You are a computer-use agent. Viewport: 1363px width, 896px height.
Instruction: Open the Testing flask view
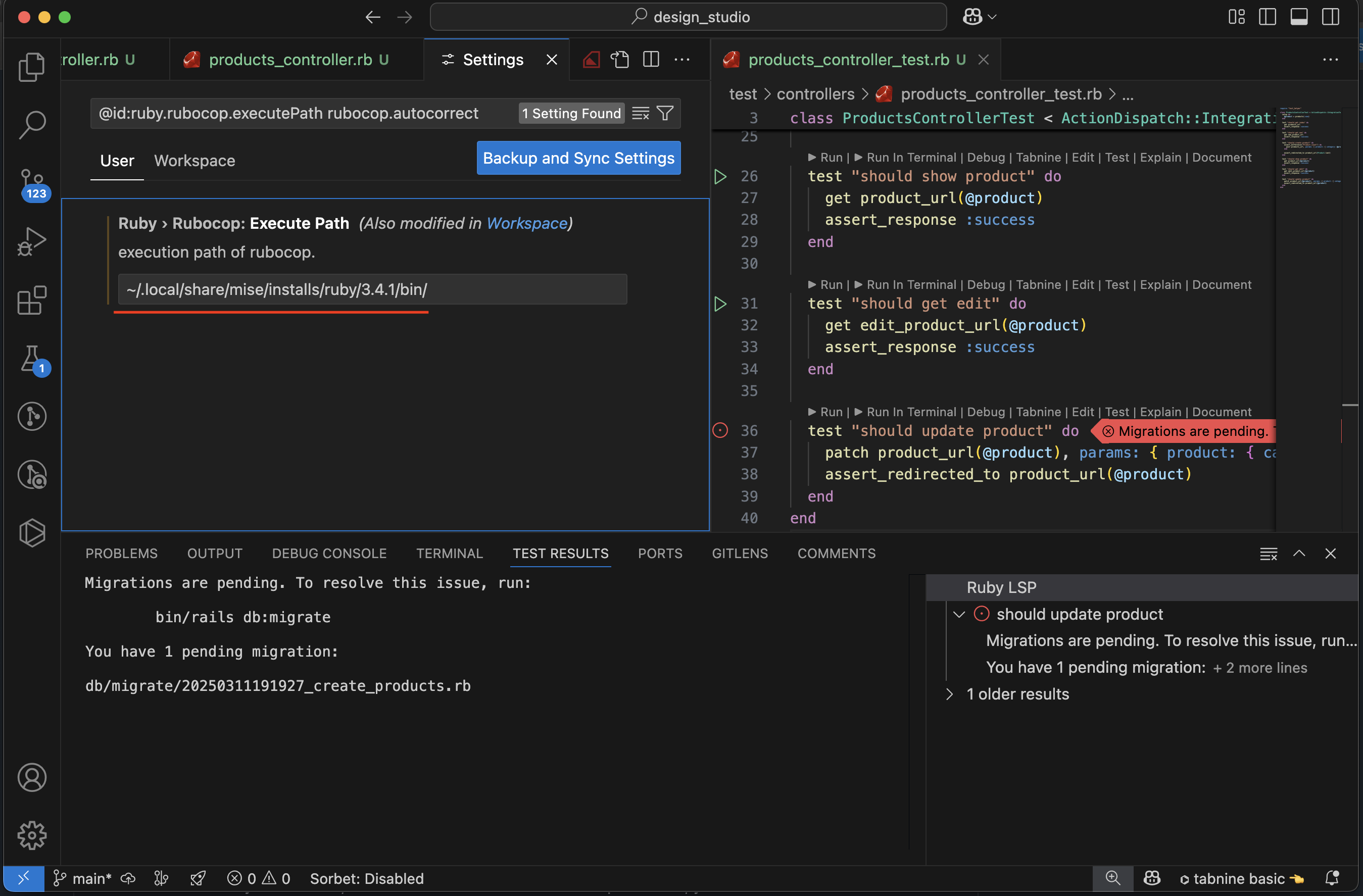click(x=31, y=359)
